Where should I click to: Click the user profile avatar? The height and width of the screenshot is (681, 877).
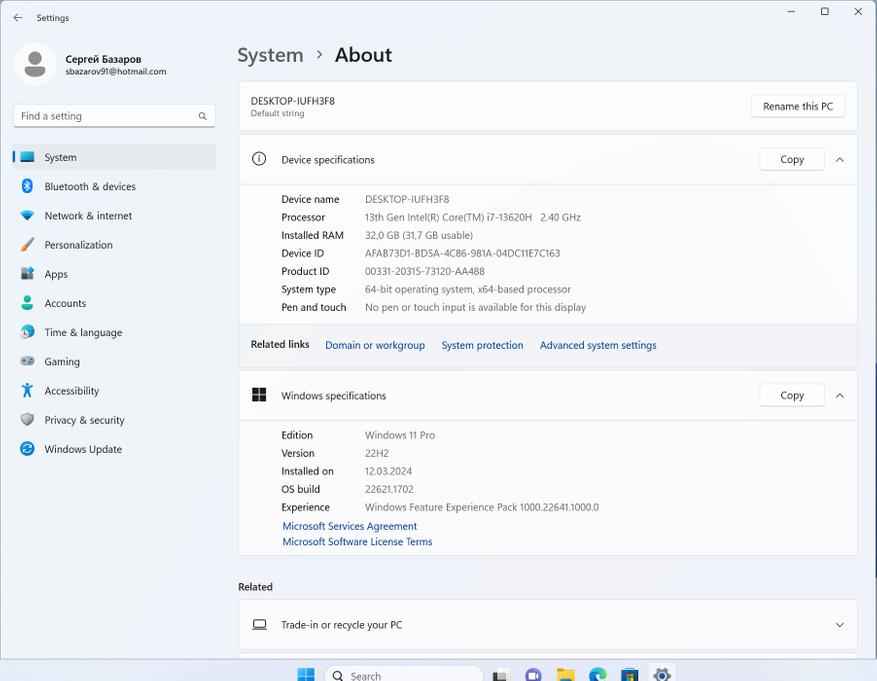35,64
